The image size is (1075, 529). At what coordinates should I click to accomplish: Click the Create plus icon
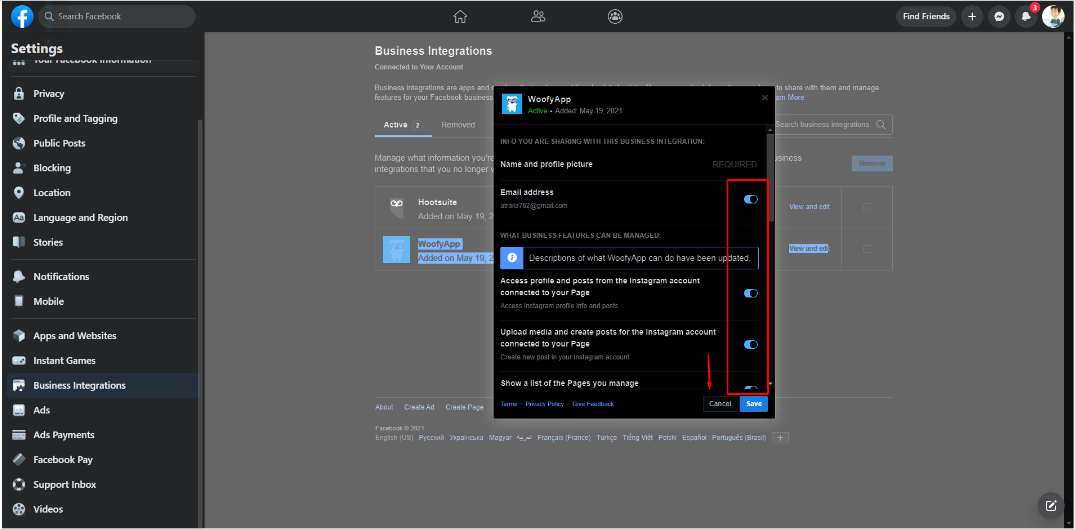[972, 17]
